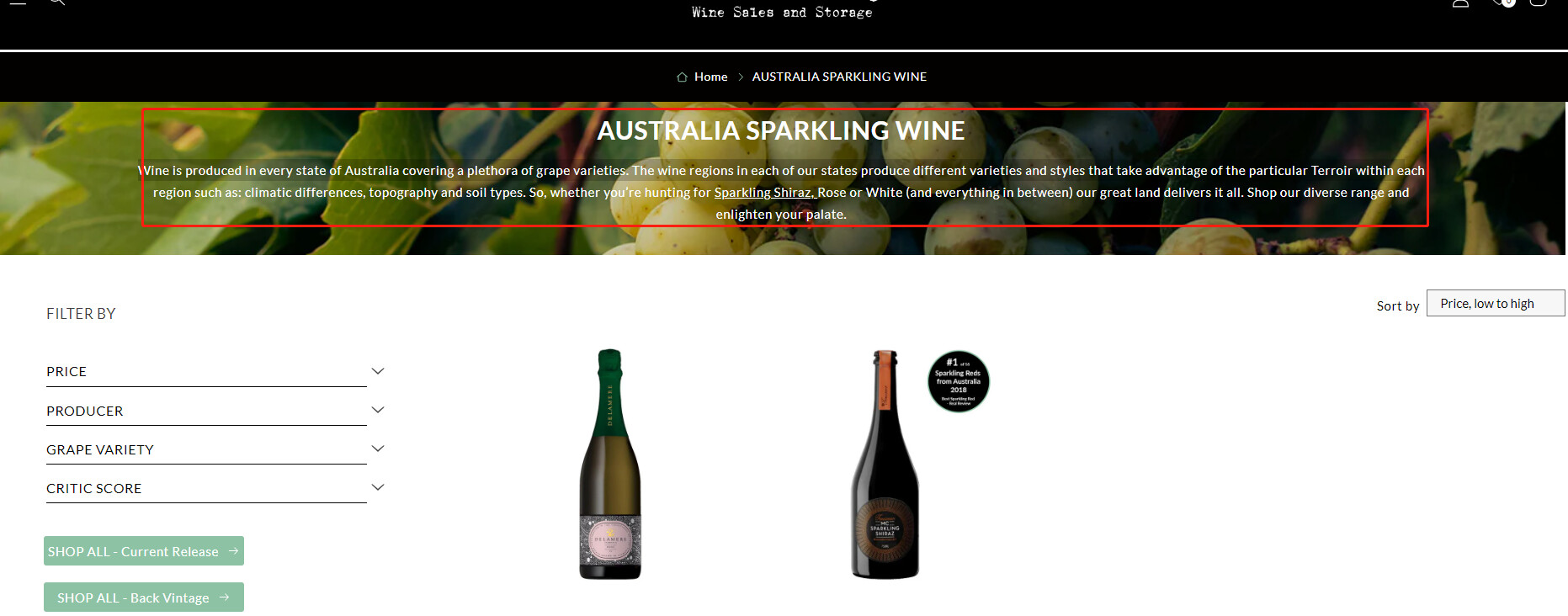Open the wishlist icon with counter
The image size is (1568, 616).
[x=1502, y=3]
